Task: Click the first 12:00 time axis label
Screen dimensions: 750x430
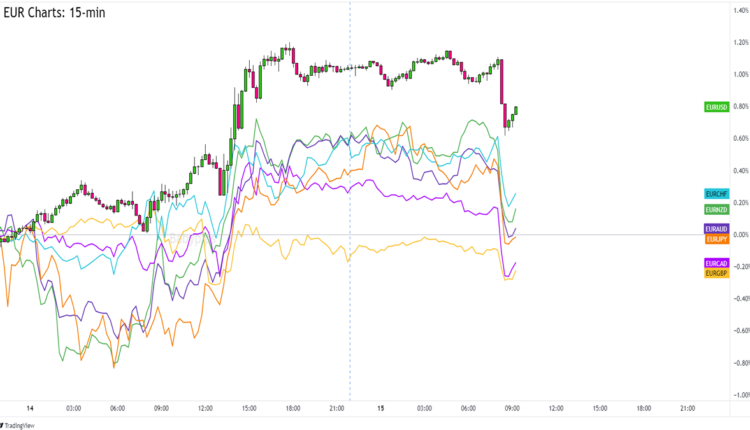Action: coord(206,408)
